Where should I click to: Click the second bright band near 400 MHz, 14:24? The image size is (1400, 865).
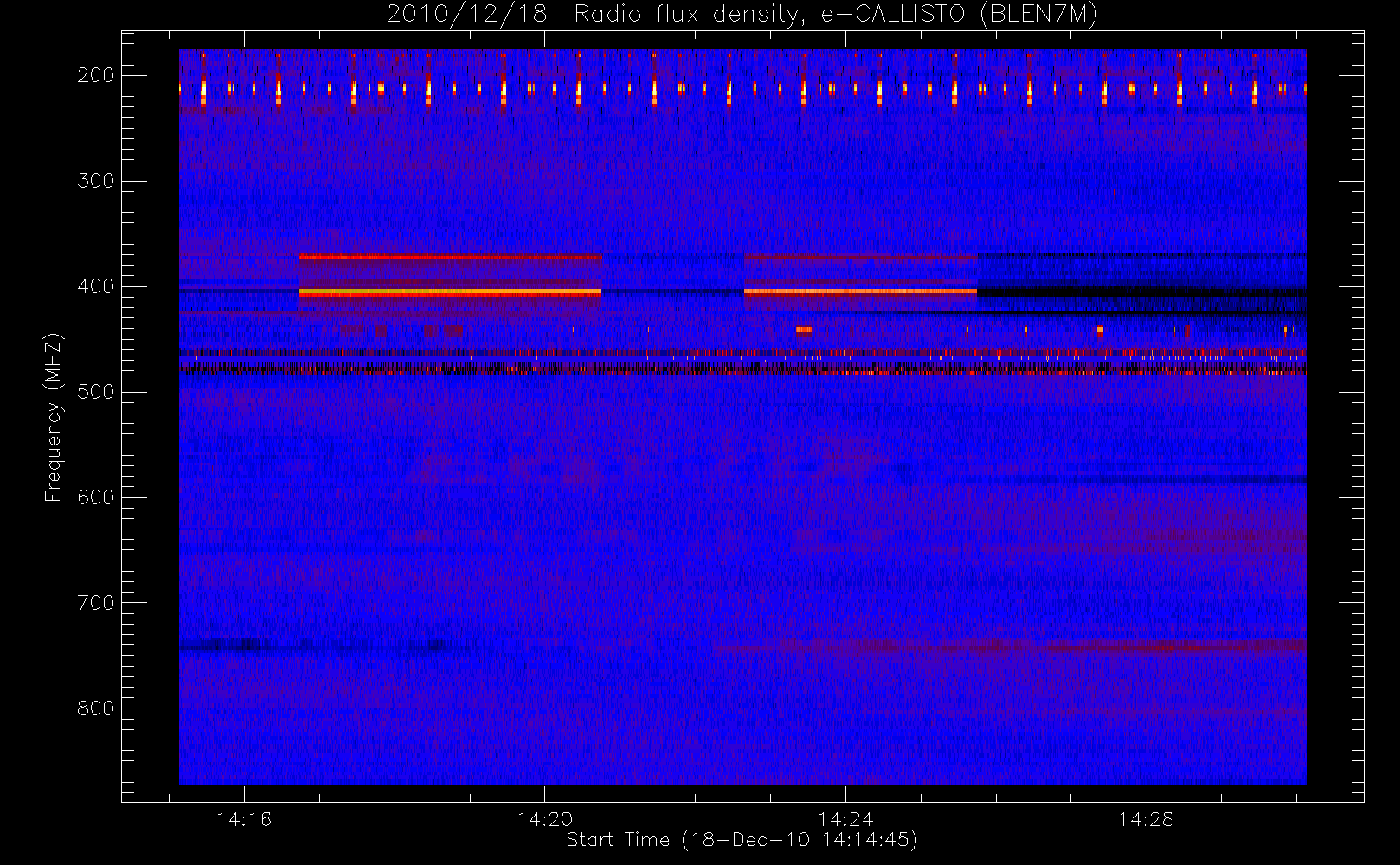(x=860, y=292)
